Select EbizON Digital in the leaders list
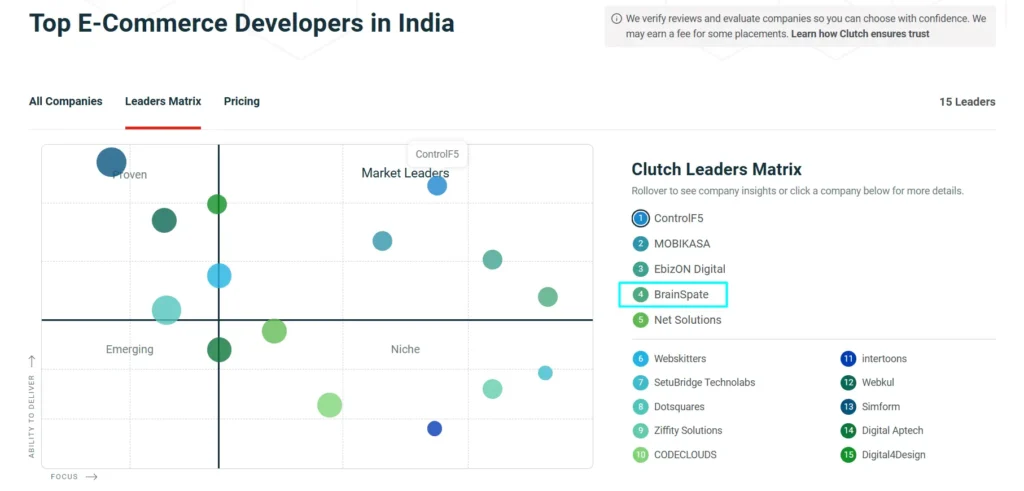1024x491 pixels. point(679,269)
